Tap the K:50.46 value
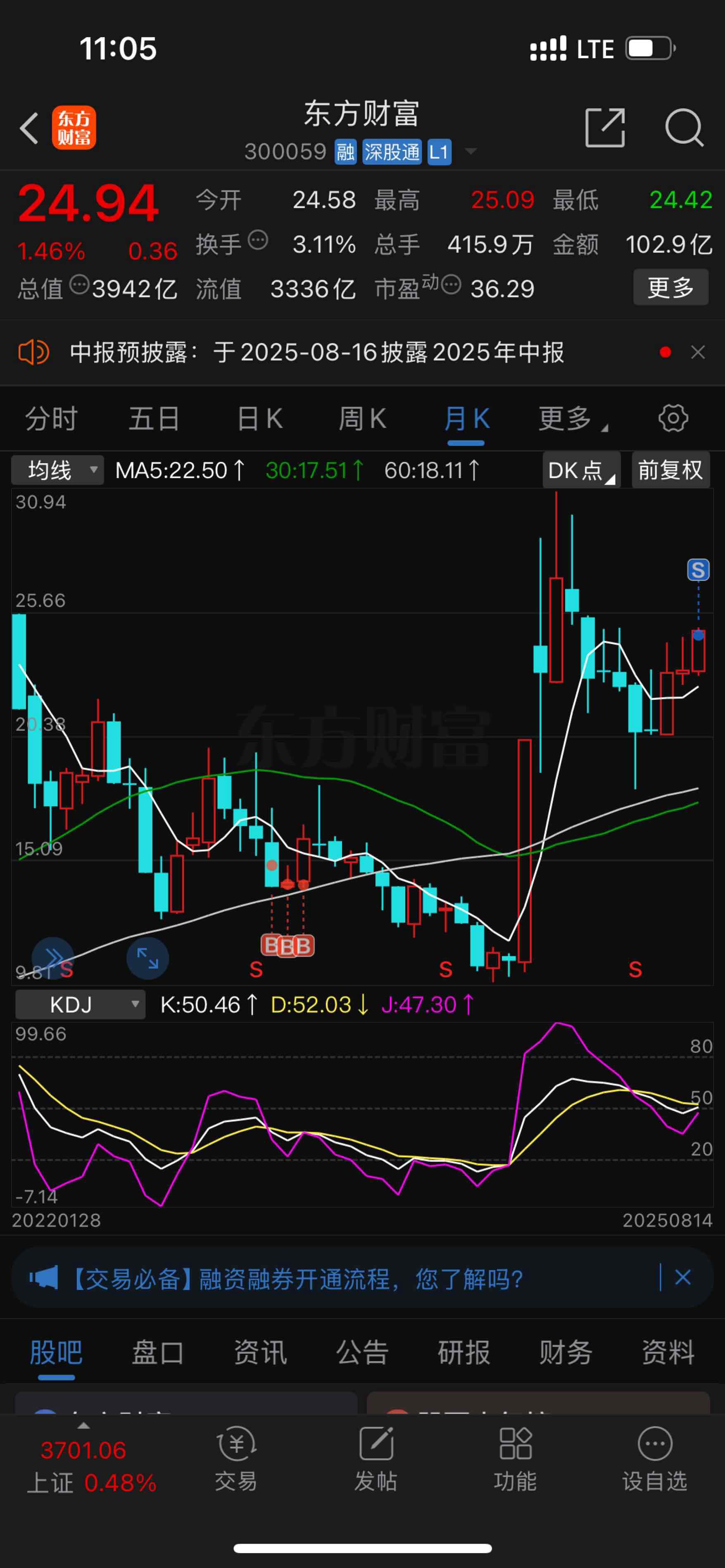This screenshot has height=1568, width=725. tap(209, 1004)
